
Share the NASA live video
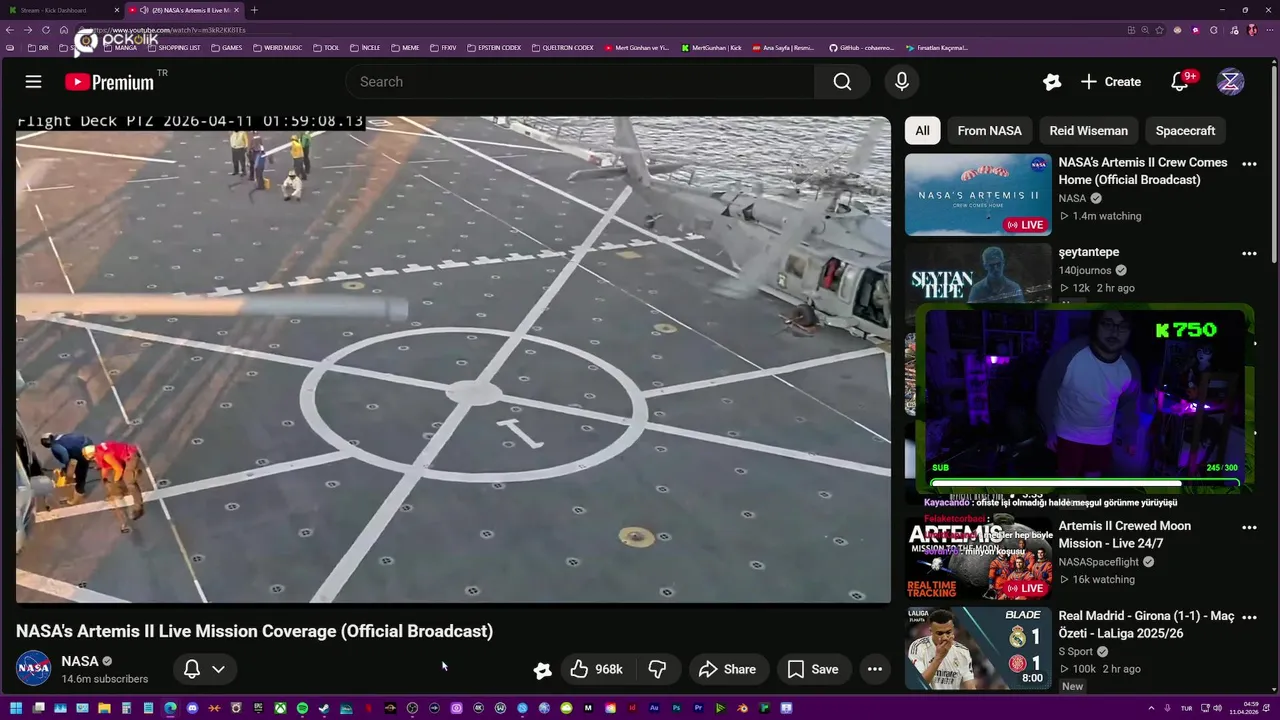click(x=727, y=669)
